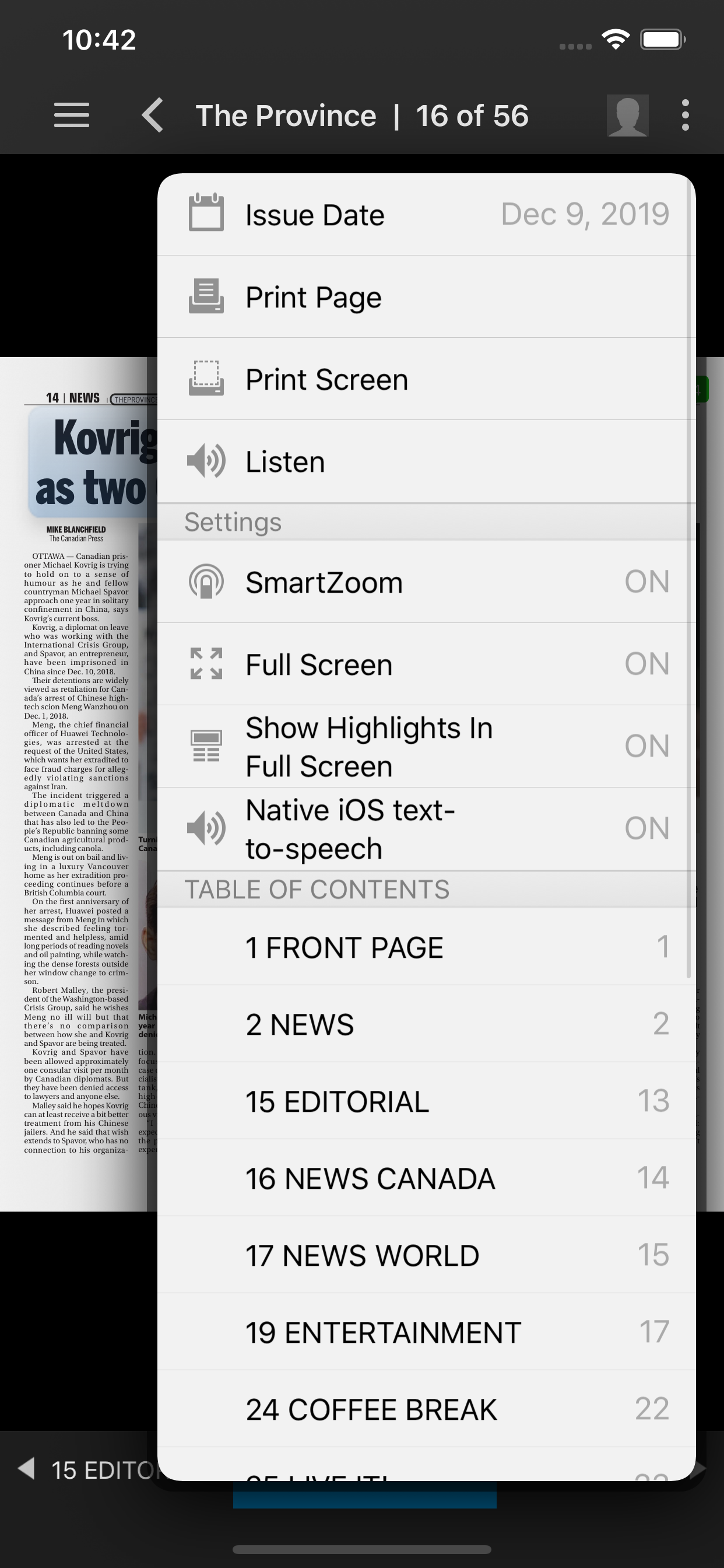
Task: Toggle Full Screen ON setting
Action: pyautogui.click(x=647, y=663)
